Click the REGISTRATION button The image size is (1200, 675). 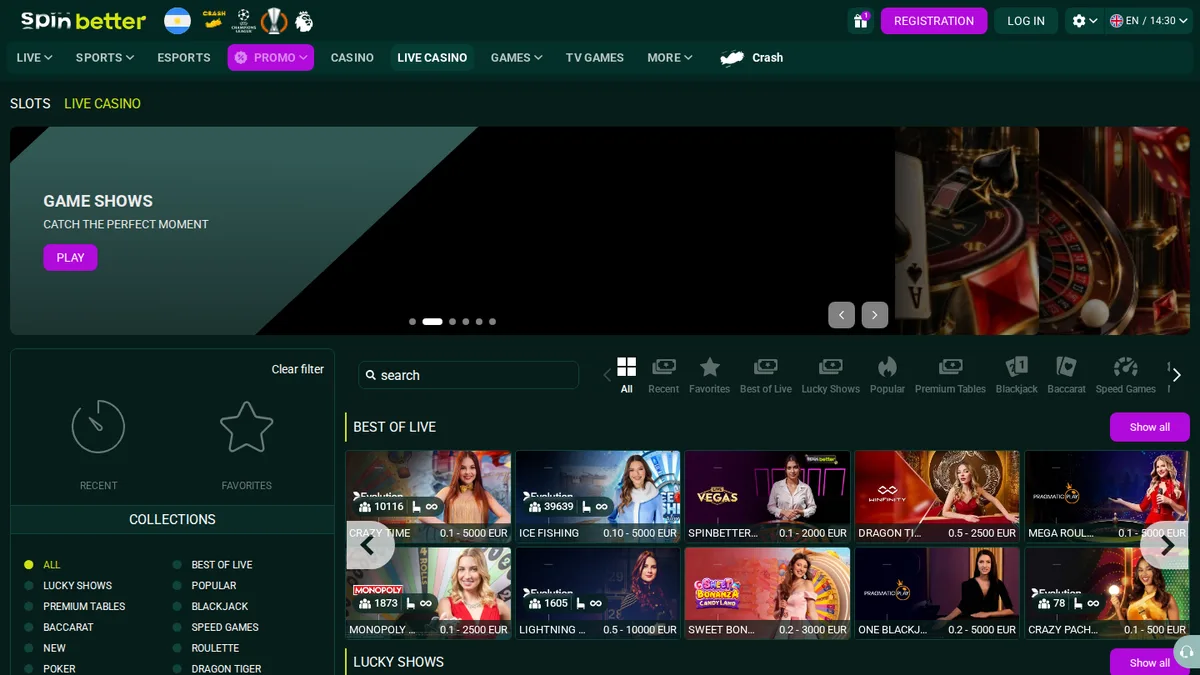(x=934, y=21)
